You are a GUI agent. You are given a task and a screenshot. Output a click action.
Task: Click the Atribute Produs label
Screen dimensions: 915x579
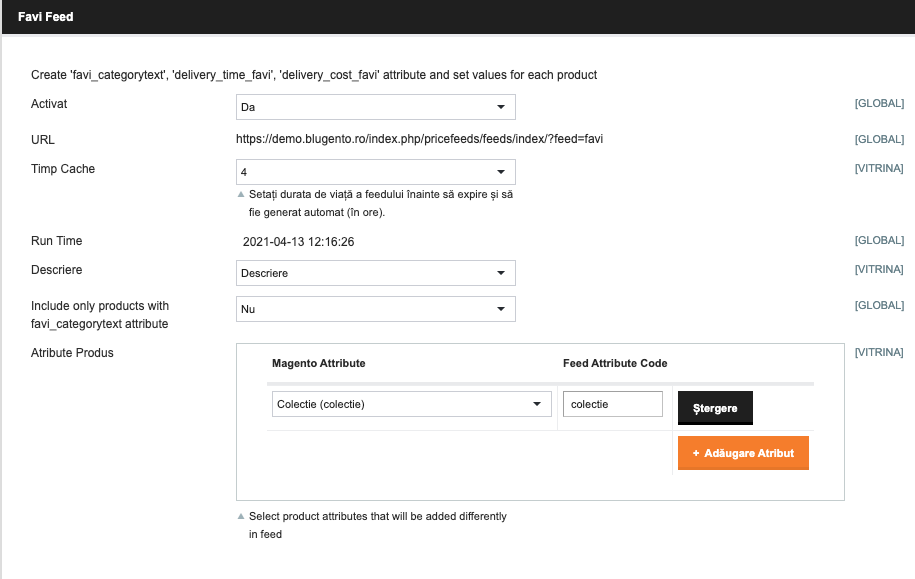pos(72,353)
